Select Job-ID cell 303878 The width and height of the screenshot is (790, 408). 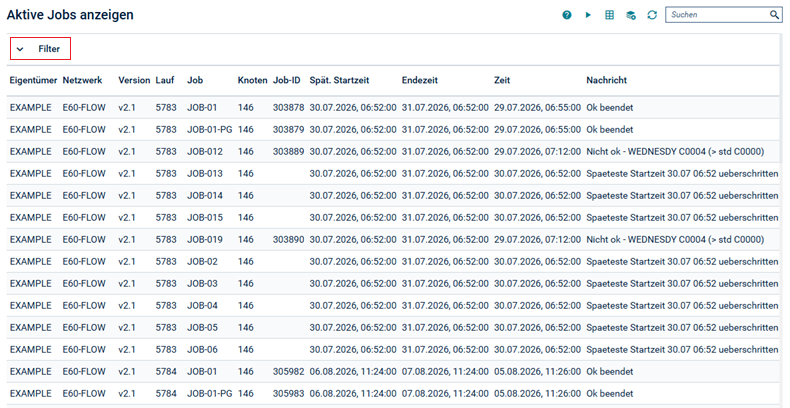(289, 107)
